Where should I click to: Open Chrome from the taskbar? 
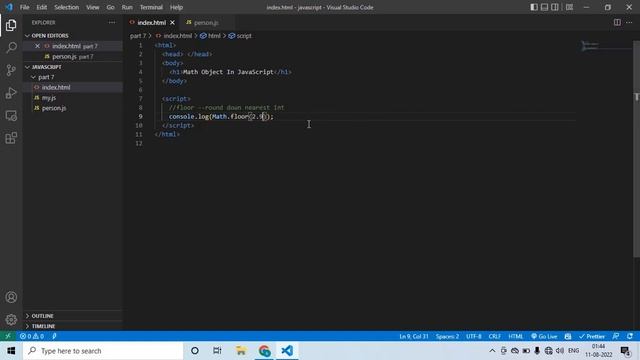click(x=264, y=351)
